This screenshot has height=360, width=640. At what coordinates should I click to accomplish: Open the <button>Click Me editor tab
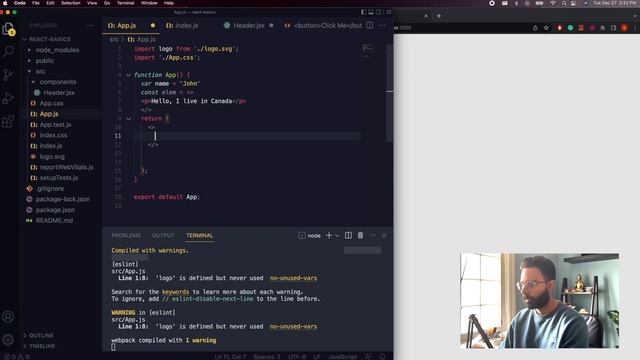click(x=323, y=25)
